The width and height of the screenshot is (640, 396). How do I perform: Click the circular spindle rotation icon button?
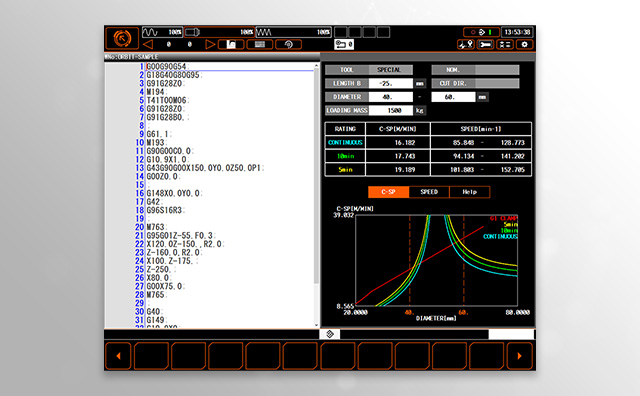tap(289, 44)
